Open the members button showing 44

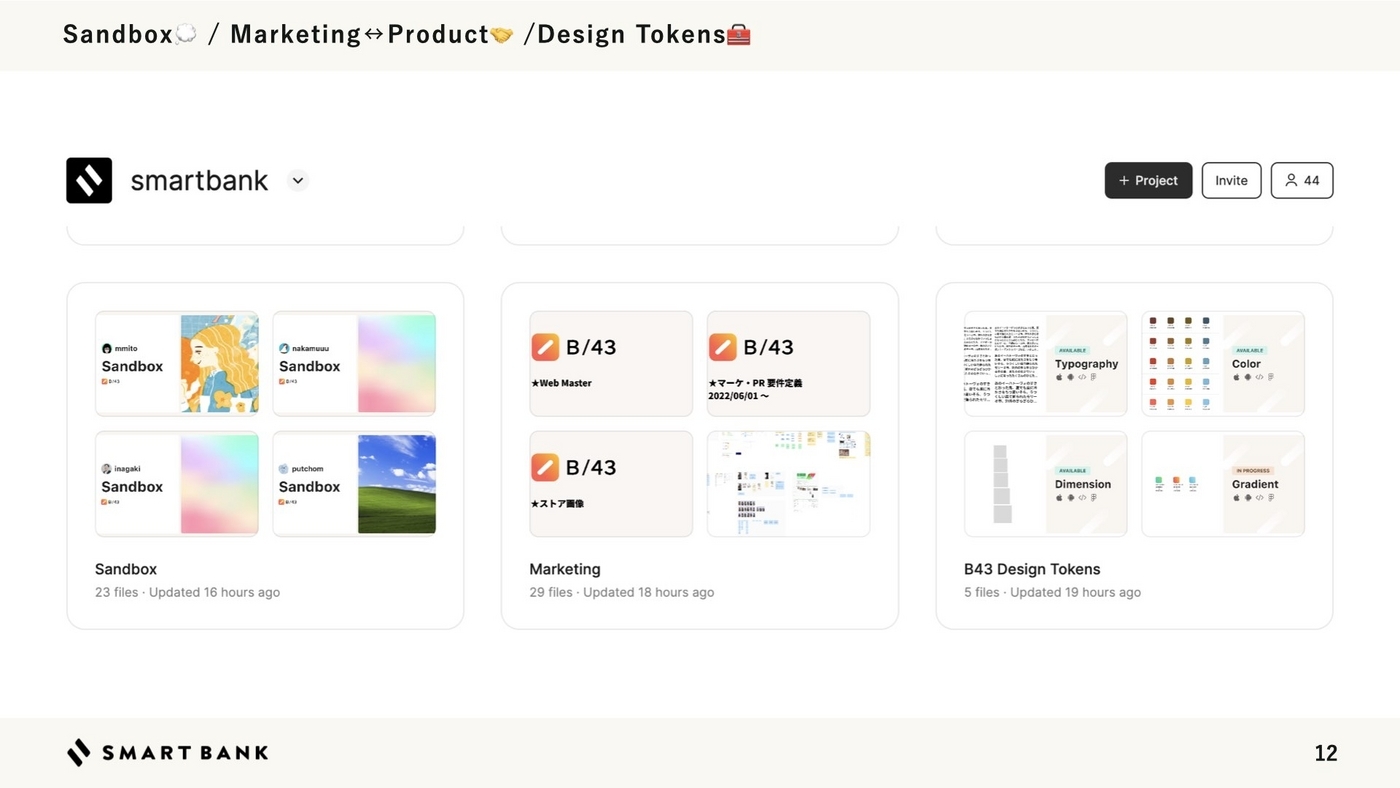point(1302,180)
